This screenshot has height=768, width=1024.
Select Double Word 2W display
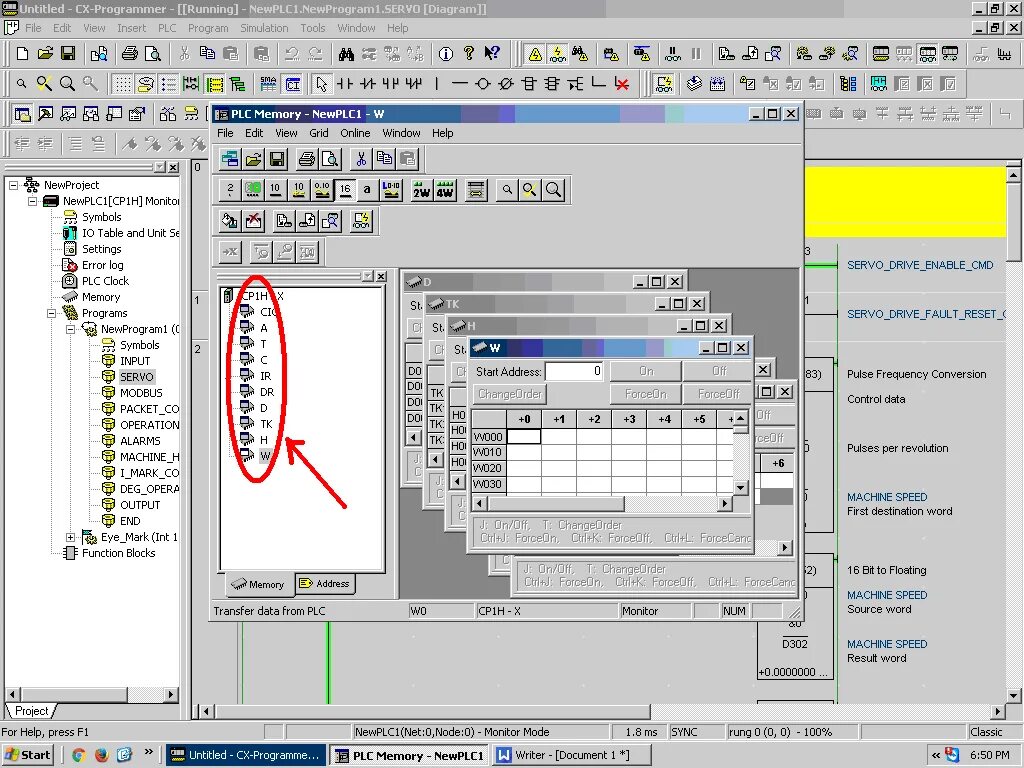[422, 190]
